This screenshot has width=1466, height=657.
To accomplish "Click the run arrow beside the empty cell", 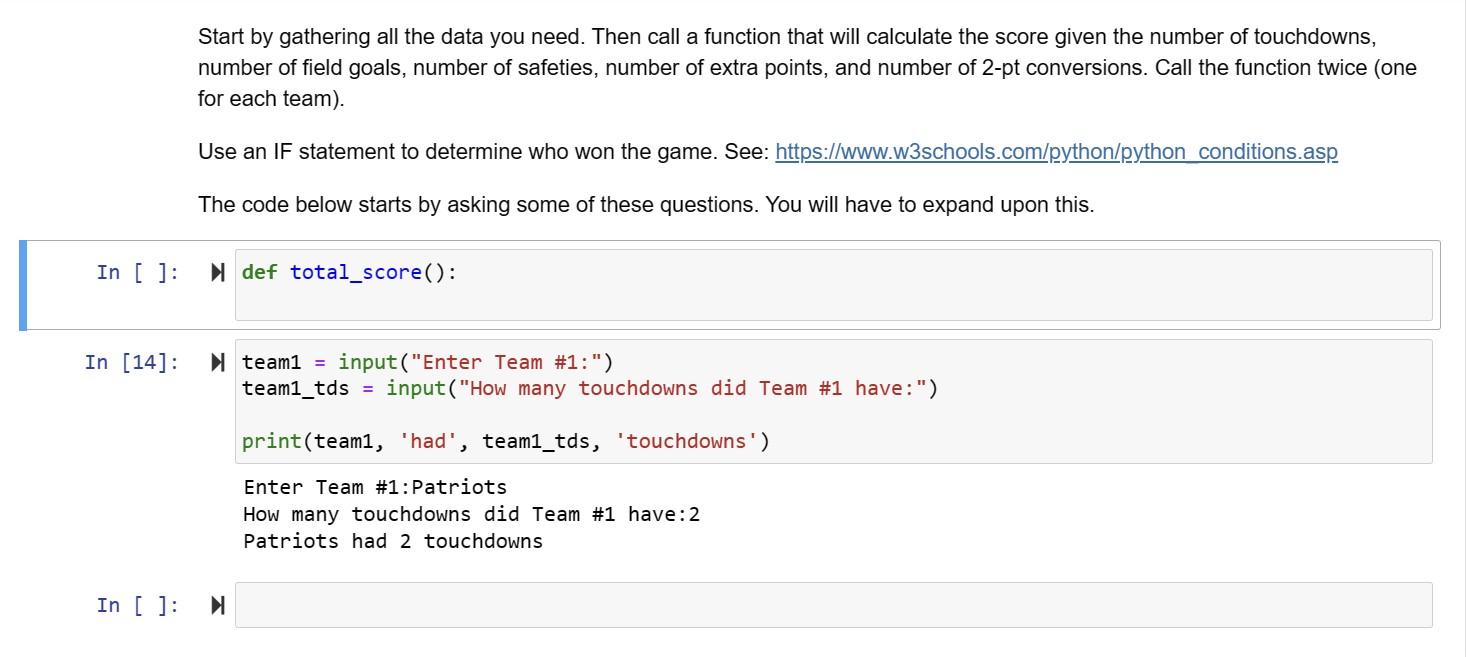I will tap(217, 604).
